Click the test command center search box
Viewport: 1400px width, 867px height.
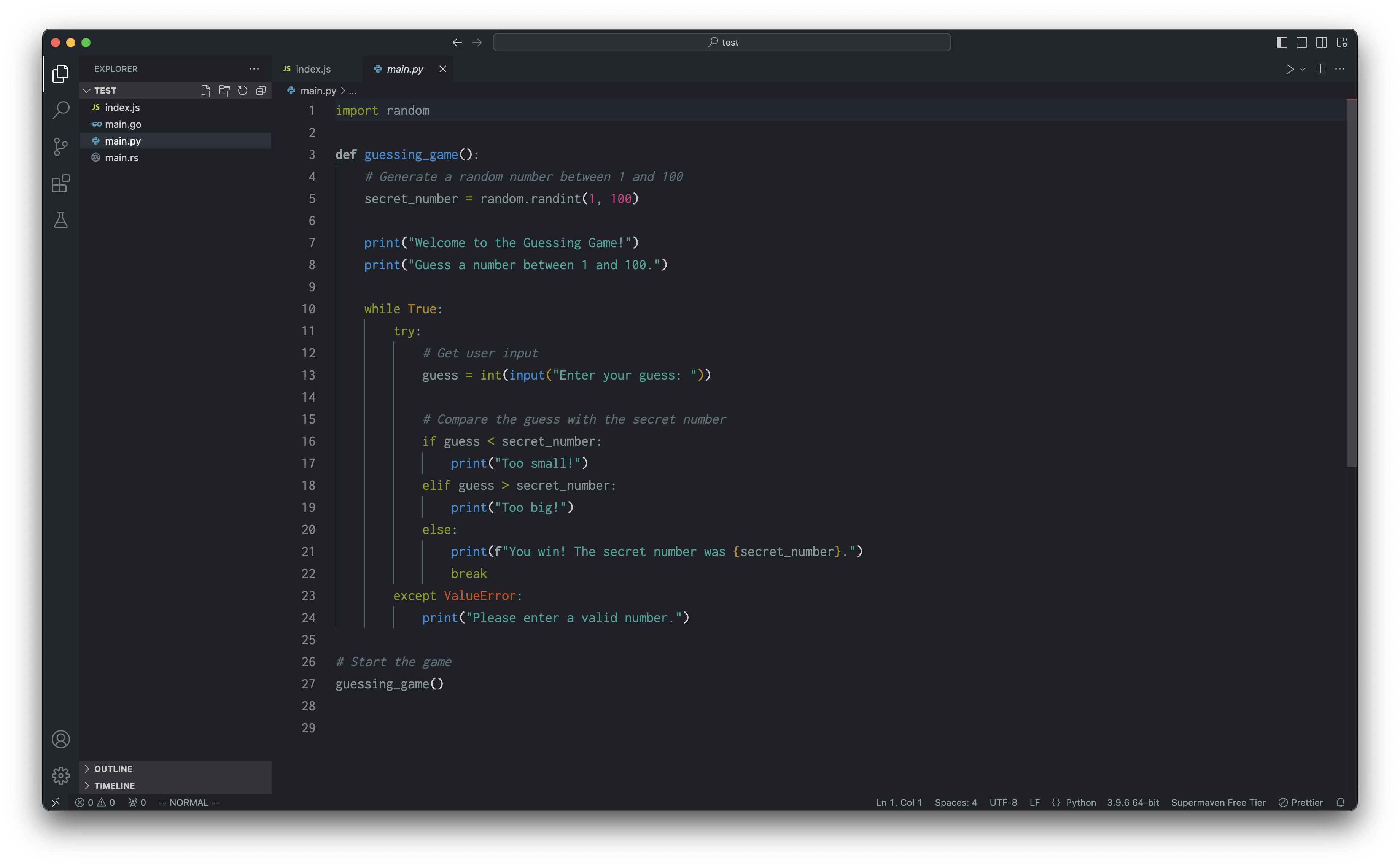click(722, 43)
